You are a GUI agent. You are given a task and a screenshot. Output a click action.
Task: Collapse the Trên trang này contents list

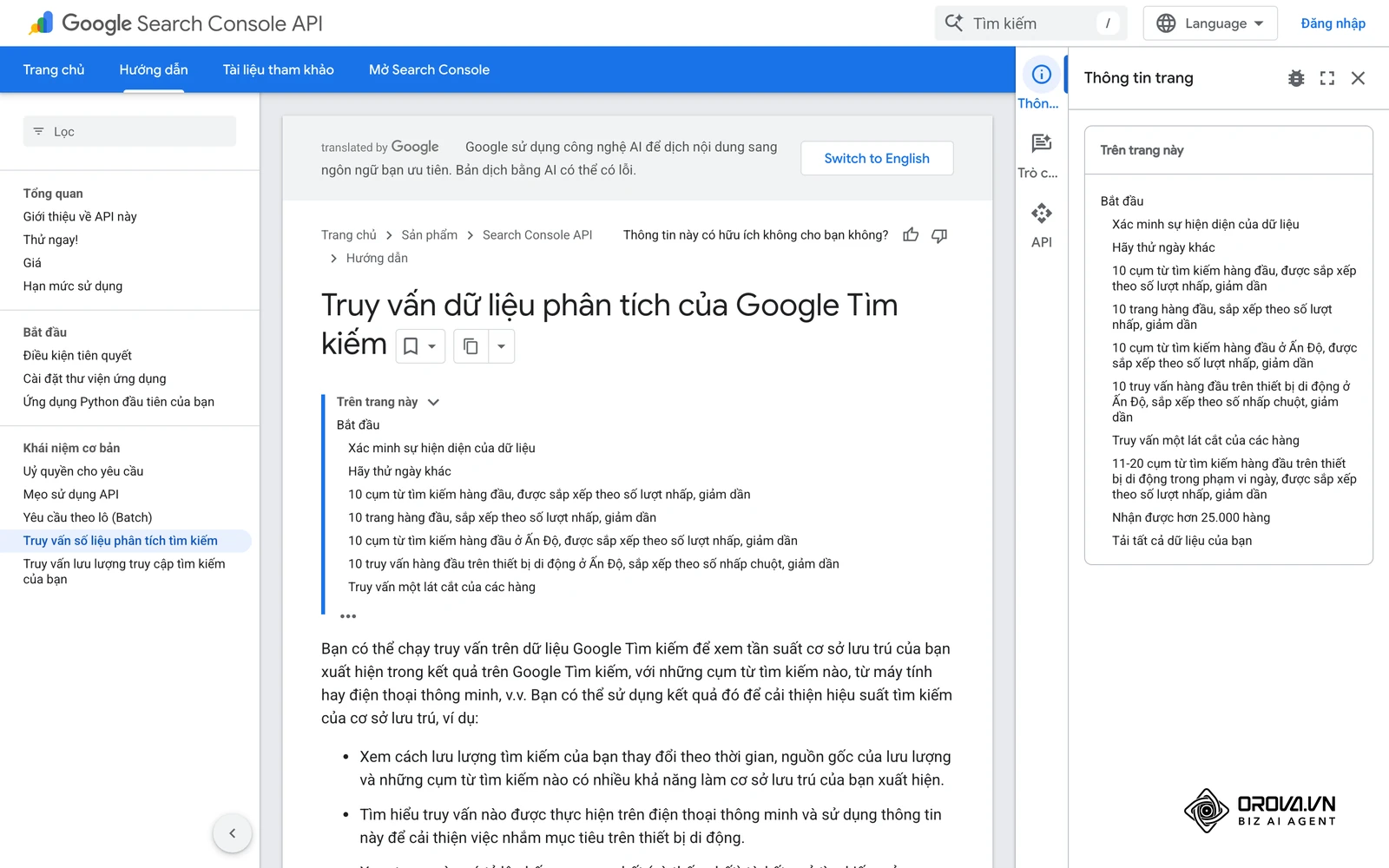coord(433,402)
